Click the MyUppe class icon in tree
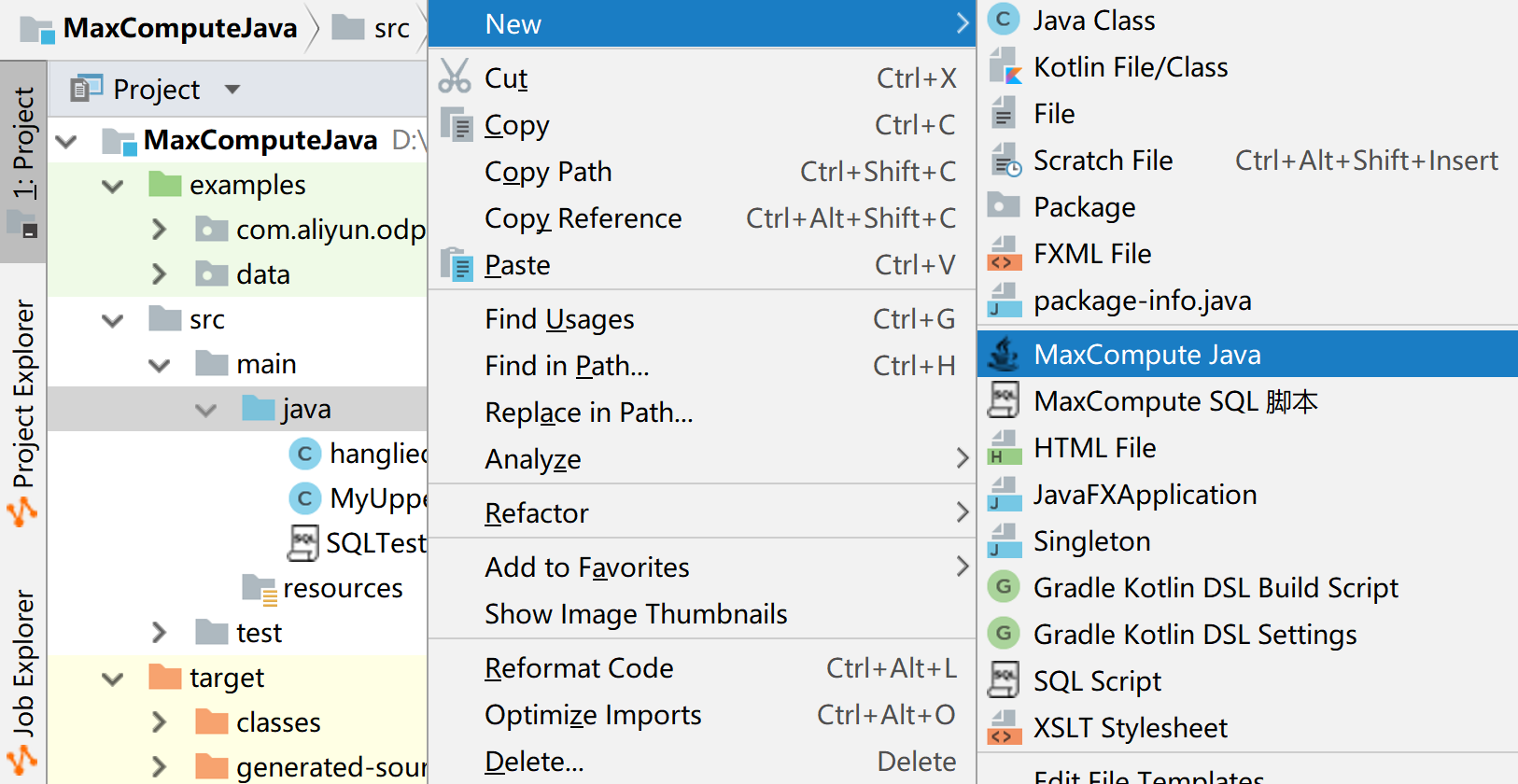 tap(304, 498)
